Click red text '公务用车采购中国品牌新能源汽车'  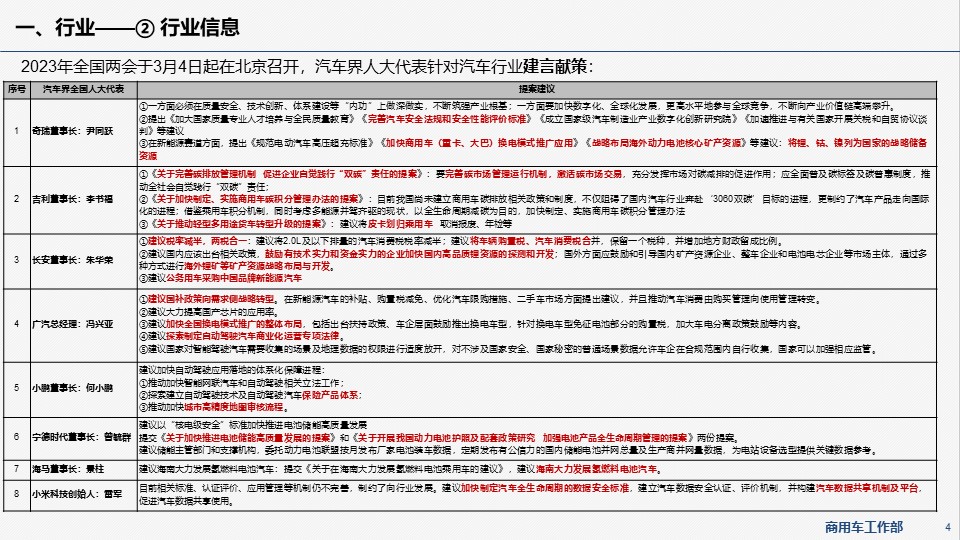234,278
